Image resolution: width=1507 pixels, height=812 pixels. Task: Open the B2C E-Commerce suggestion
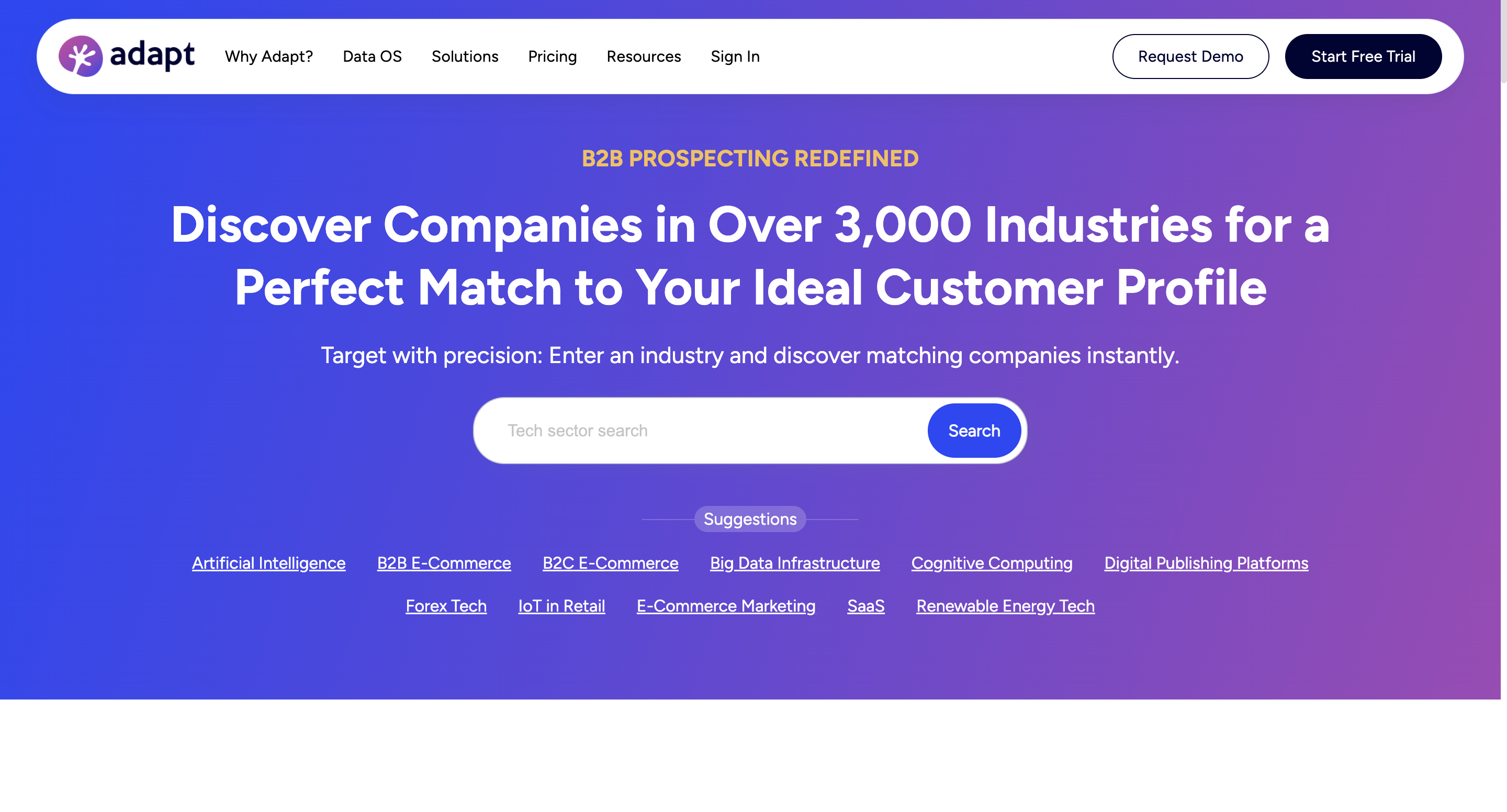(x=610, y=563)
